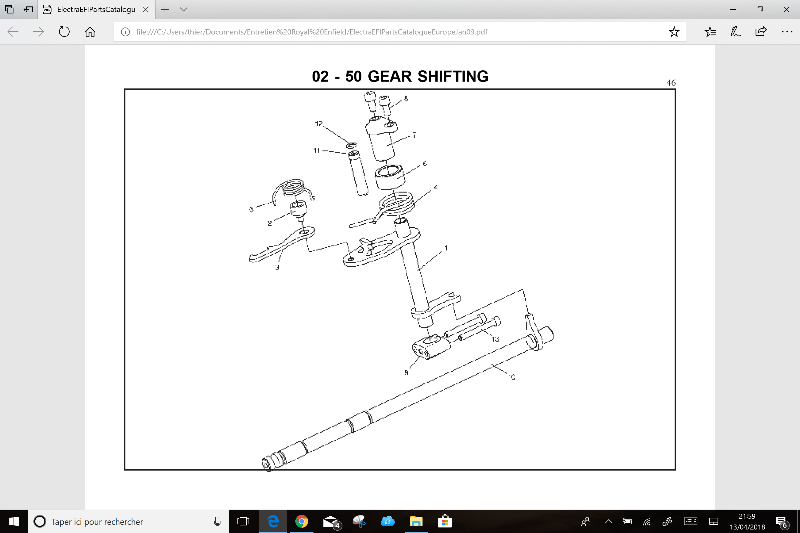The image size is (800, 533).
Task: Open the Action Center notifications
Action: pyautogui.click(x=783, y=521)
